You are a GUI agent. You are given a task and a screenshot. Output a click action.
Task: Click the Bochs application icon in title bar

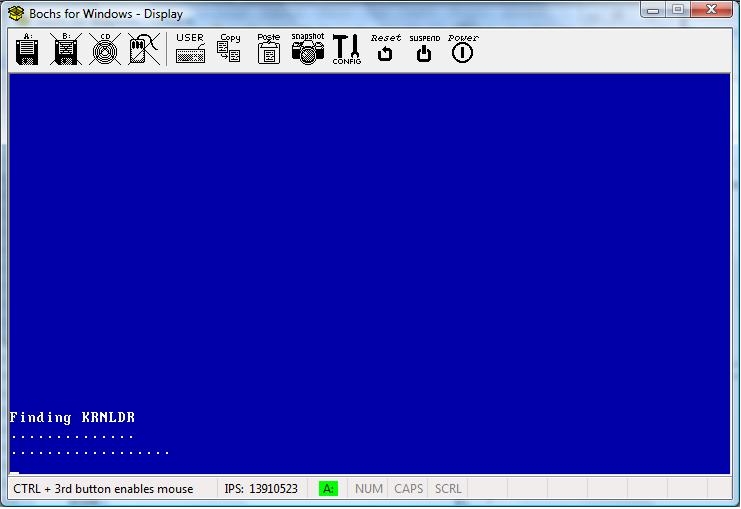click(x=16, y=13)
